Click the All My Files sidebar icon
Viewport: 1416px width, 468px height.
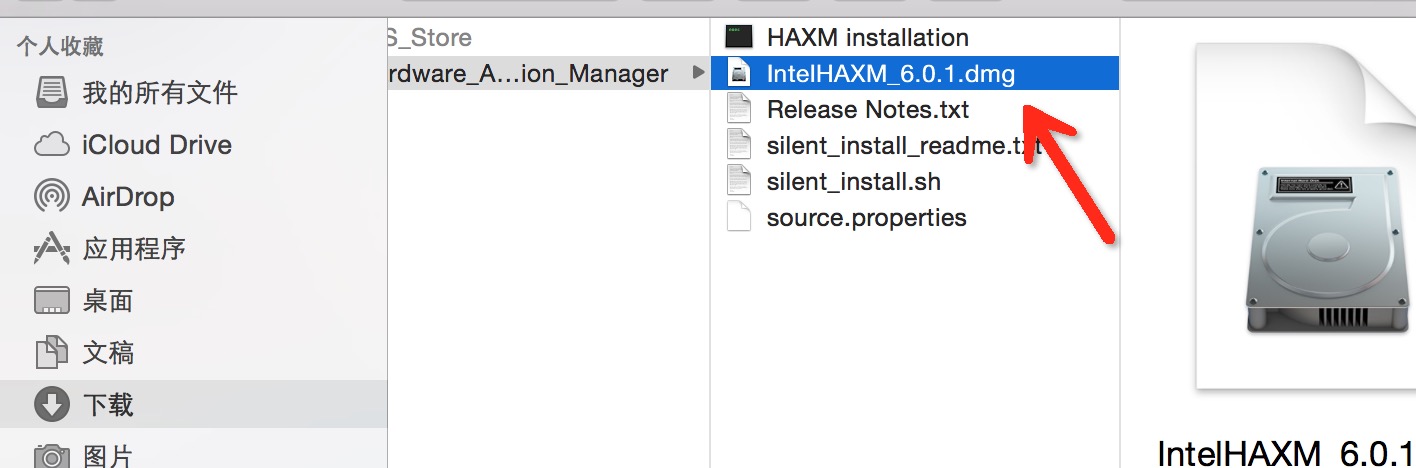[x=51, y=93]
